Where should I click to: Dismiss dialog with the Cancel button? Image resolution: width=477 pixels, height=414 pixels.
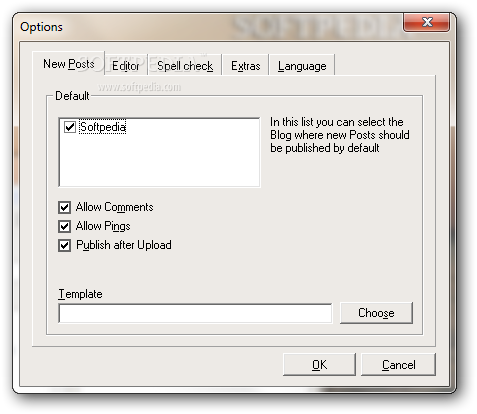398,365
